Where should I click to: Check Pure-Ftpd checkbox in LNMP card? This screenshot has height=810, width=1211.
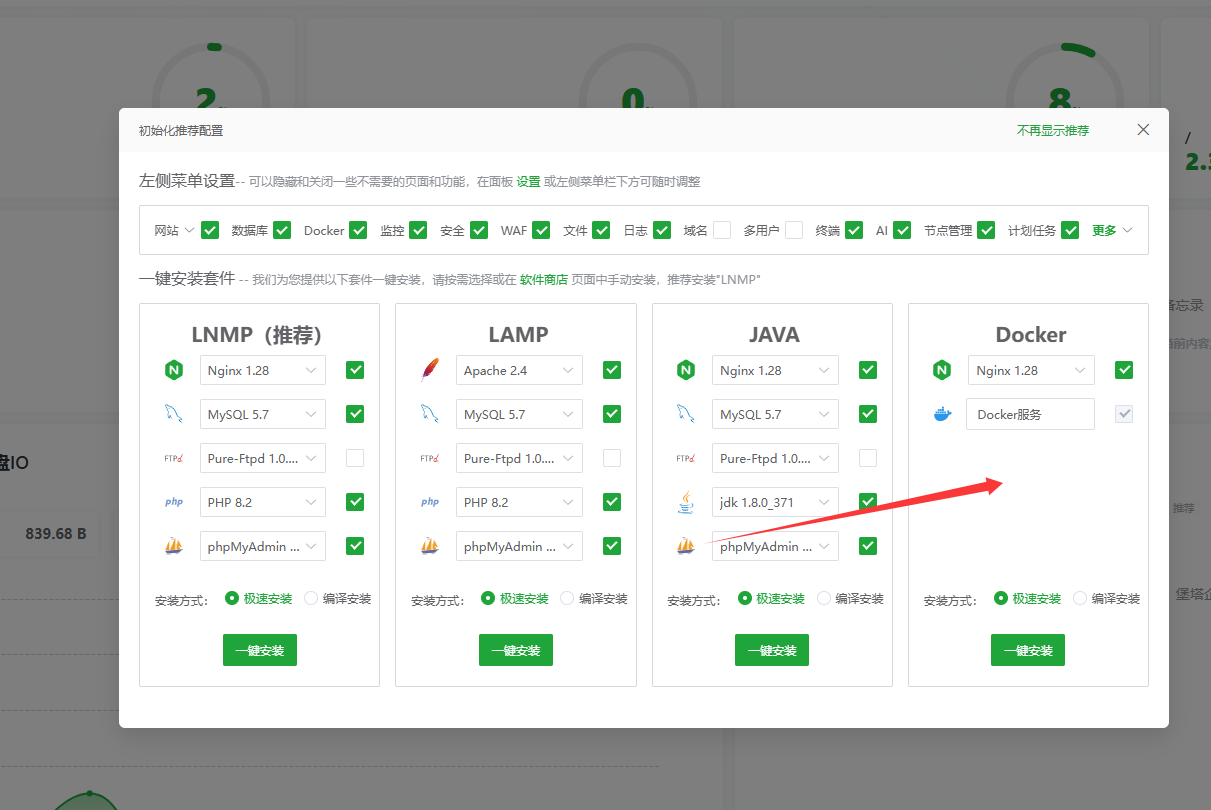pyautogui.click(x=355, y=458)
